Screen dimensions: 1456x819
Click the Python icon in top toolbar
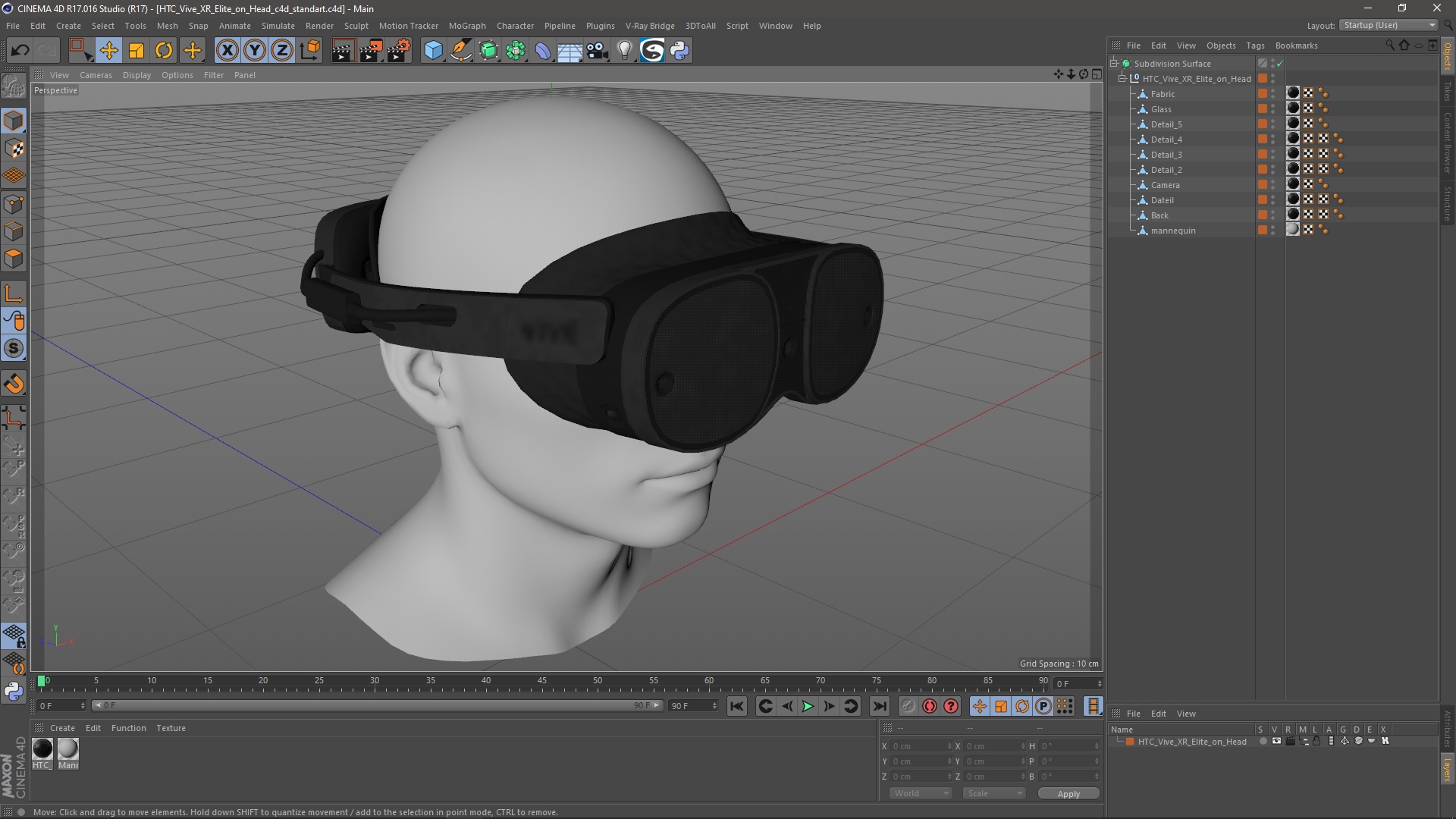[x=679, y=51]
